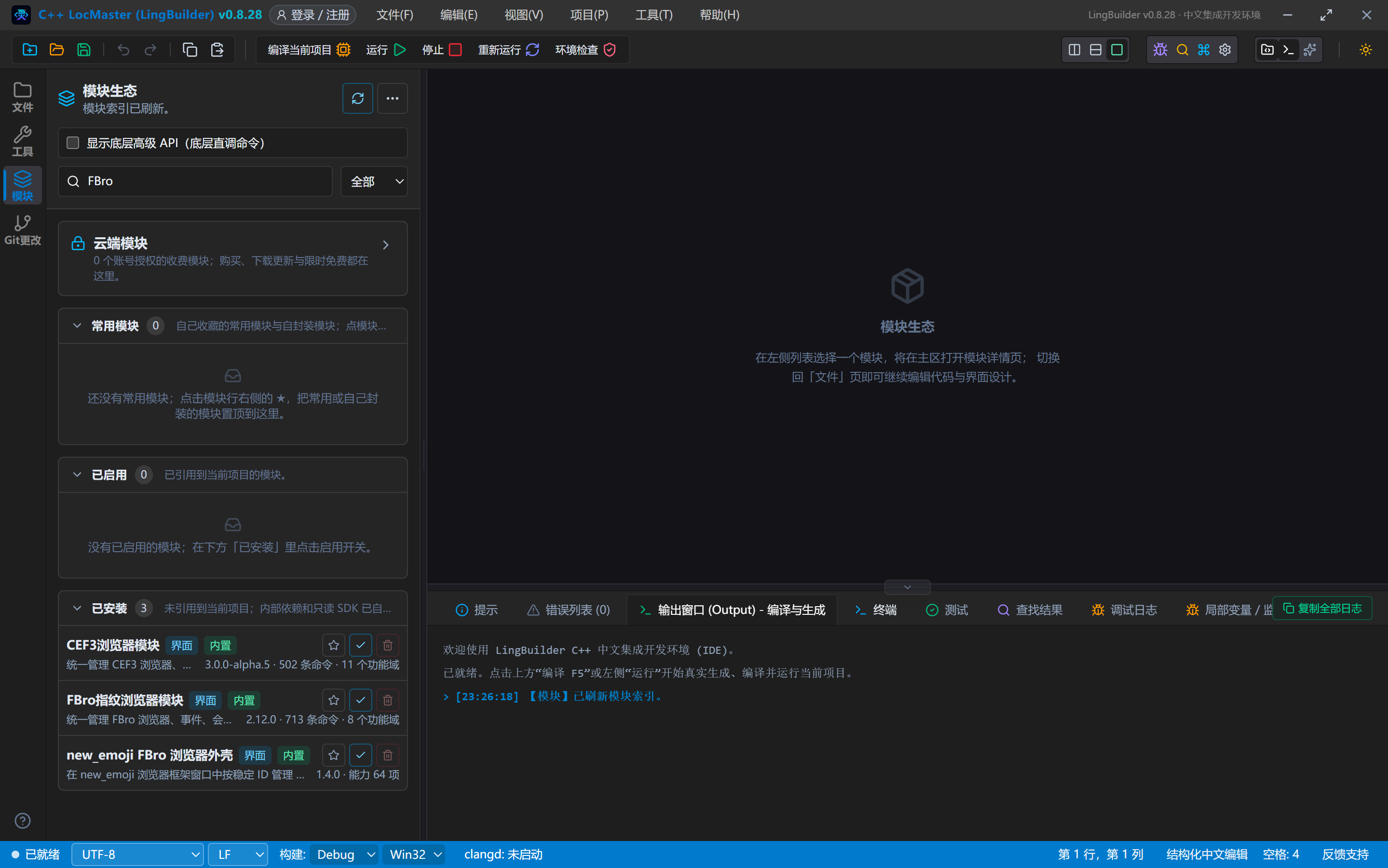This screenshot has width=1388, height=868.
Task: Click the save file toolbar icon
Action: pyautogui.click(x=84, y=50)
